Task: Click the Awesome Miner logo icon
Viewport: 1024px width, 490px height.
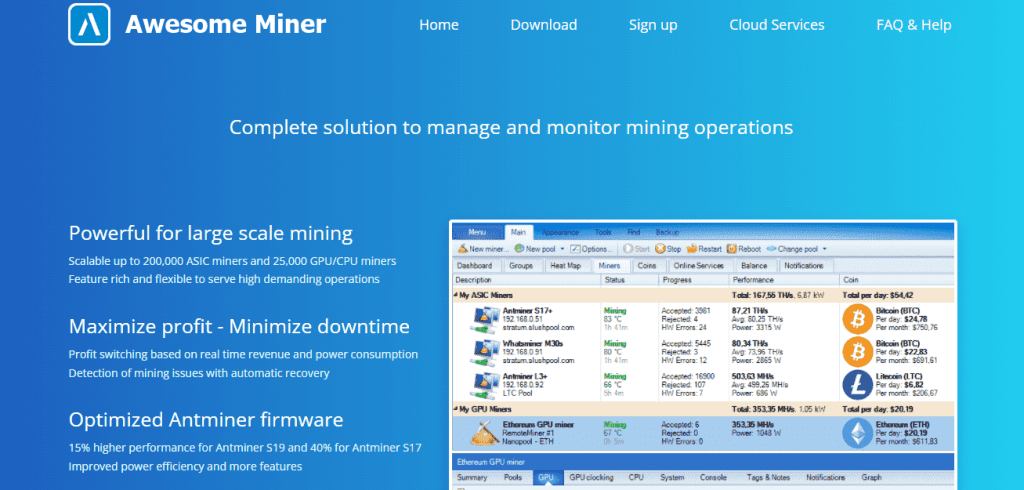Action: 89,25
